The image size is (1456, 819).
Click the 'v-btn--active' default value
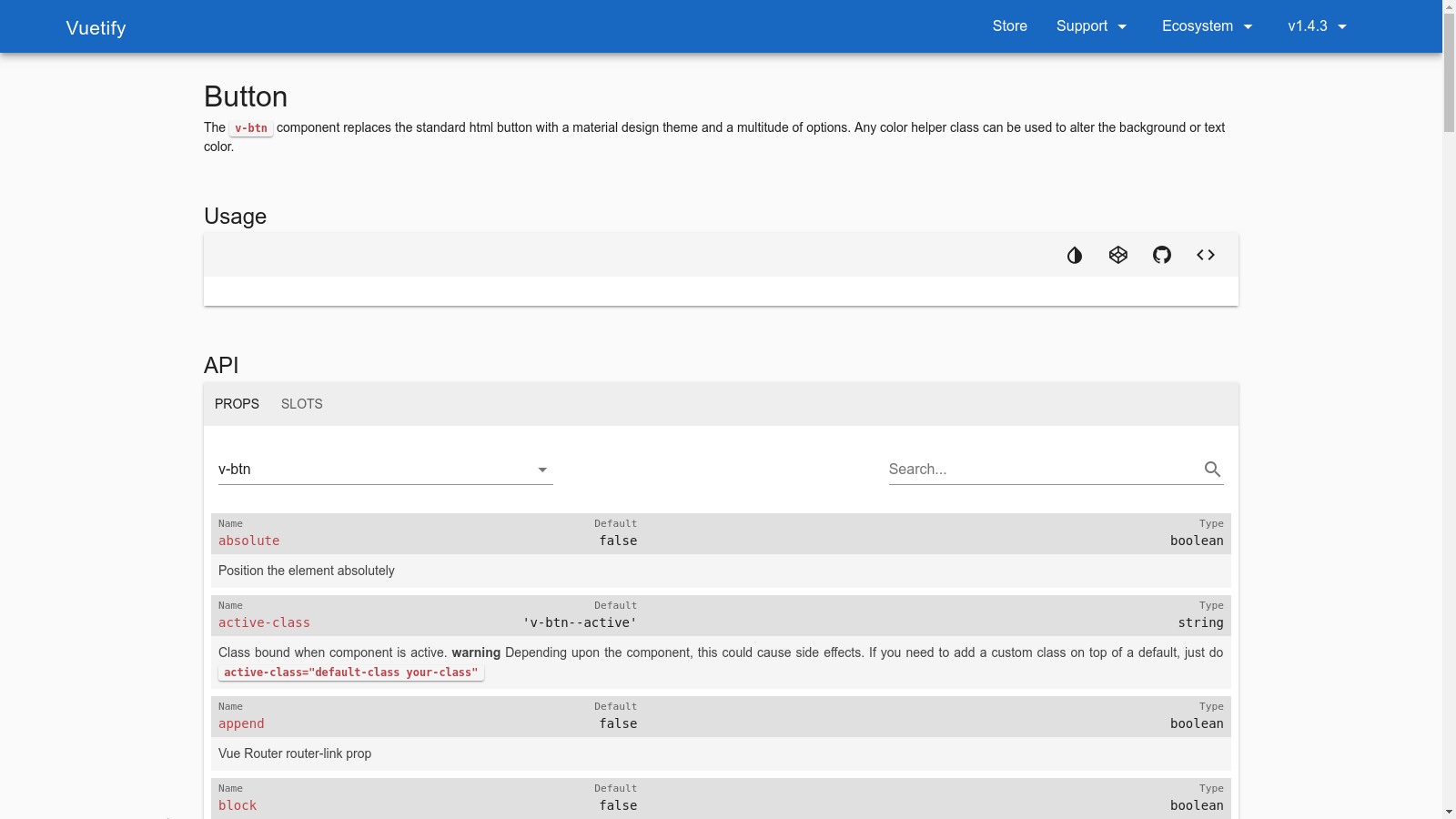580,622
